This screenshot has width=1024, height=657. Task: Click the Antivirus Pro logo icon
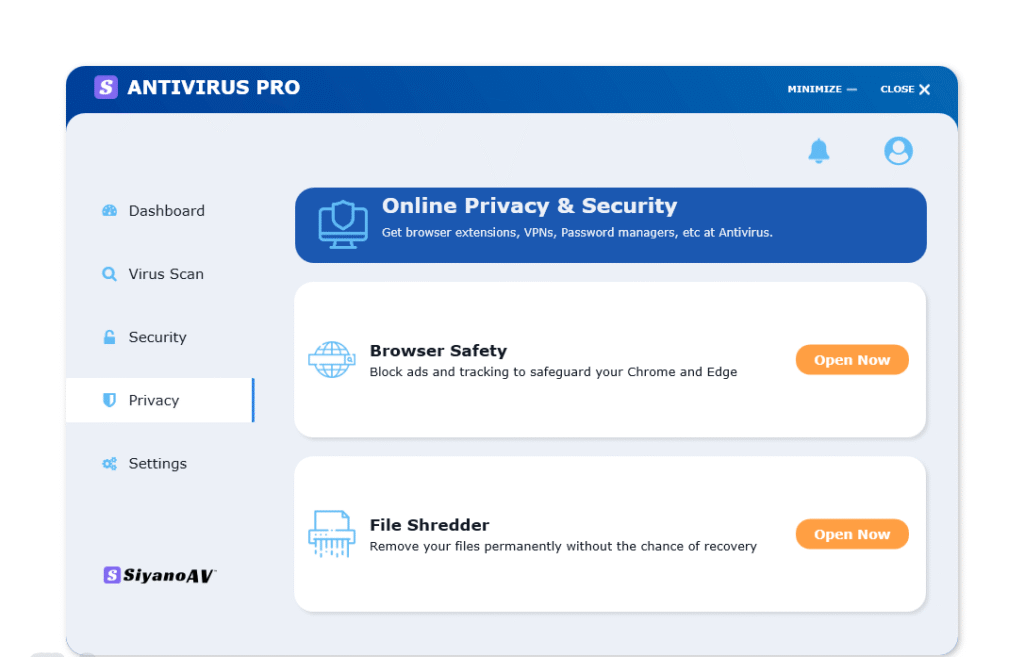coord(105,88)
